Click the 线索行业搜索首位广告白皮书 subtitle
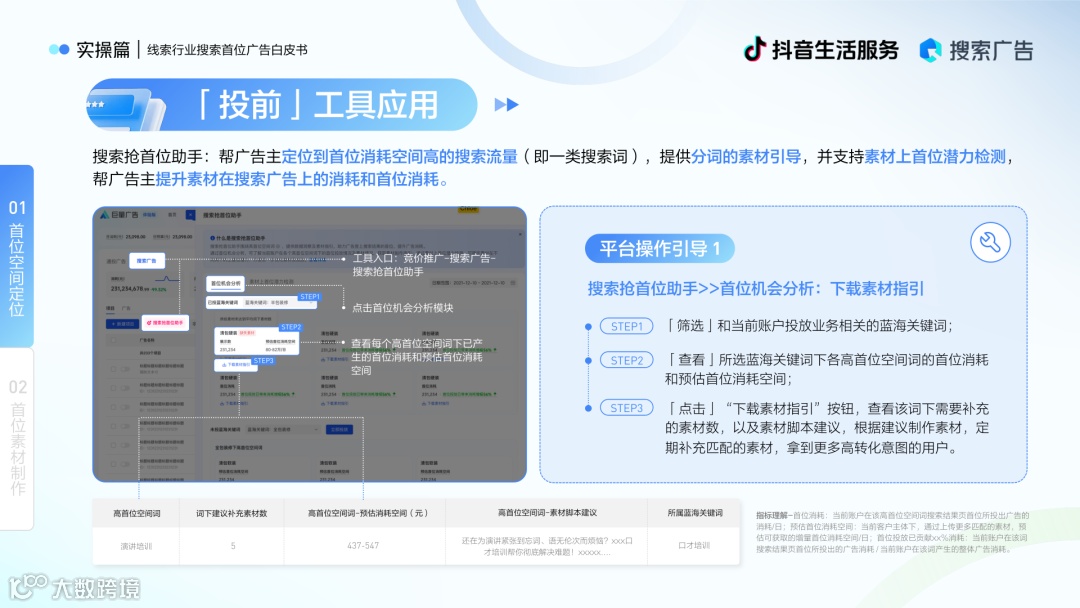Screen dimensions: 1080x608 click(x=227, y=50)
